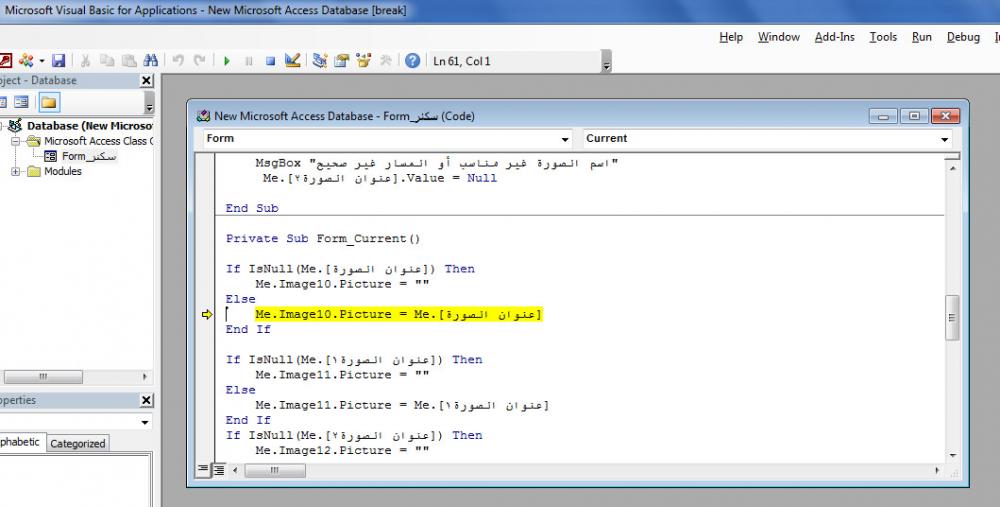Select Database (New Microsoft...) project node
The width and height of the screenshot is (1000, 507).
pos(89,126)
